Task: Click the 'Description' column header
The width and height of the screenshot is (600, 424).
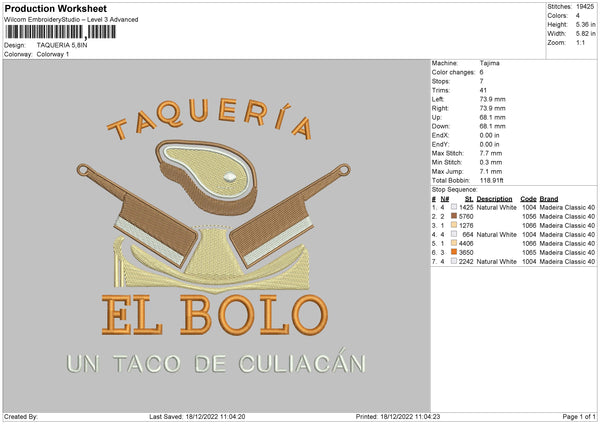Action: coord(494,199)
